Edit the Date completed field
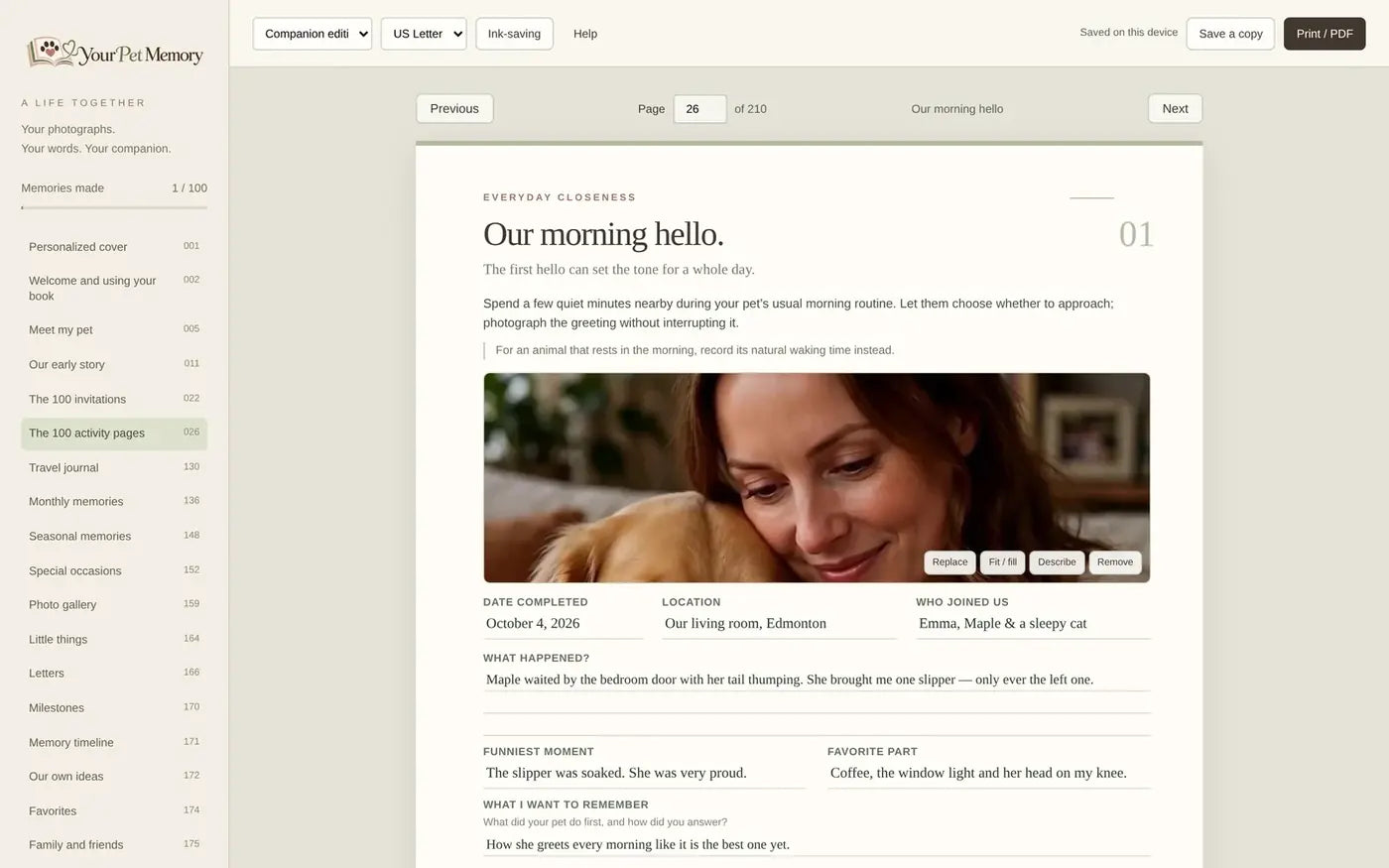 click(563, 624)
